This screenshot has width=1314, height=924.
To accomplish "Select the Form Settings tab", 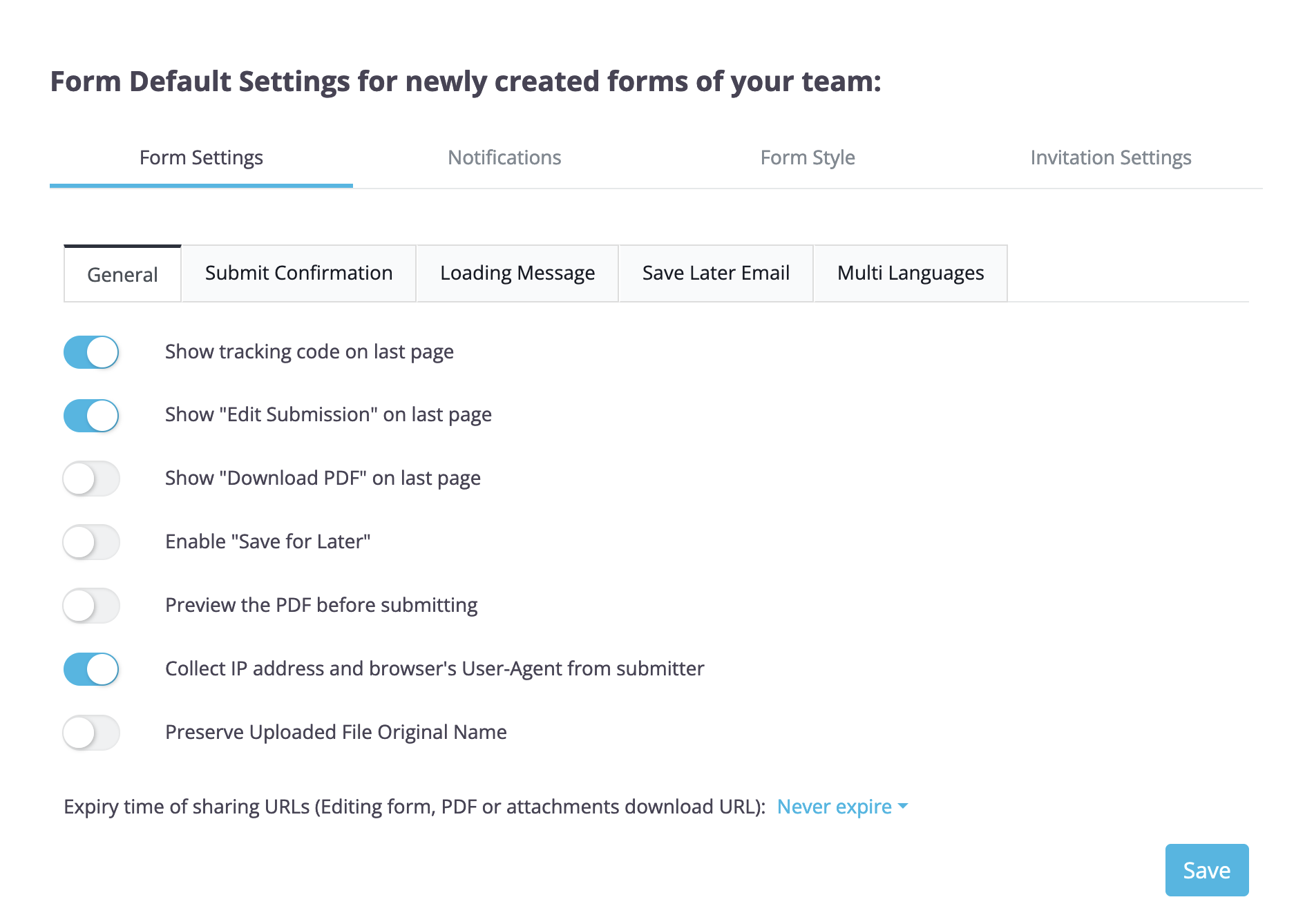I will 201,158.
